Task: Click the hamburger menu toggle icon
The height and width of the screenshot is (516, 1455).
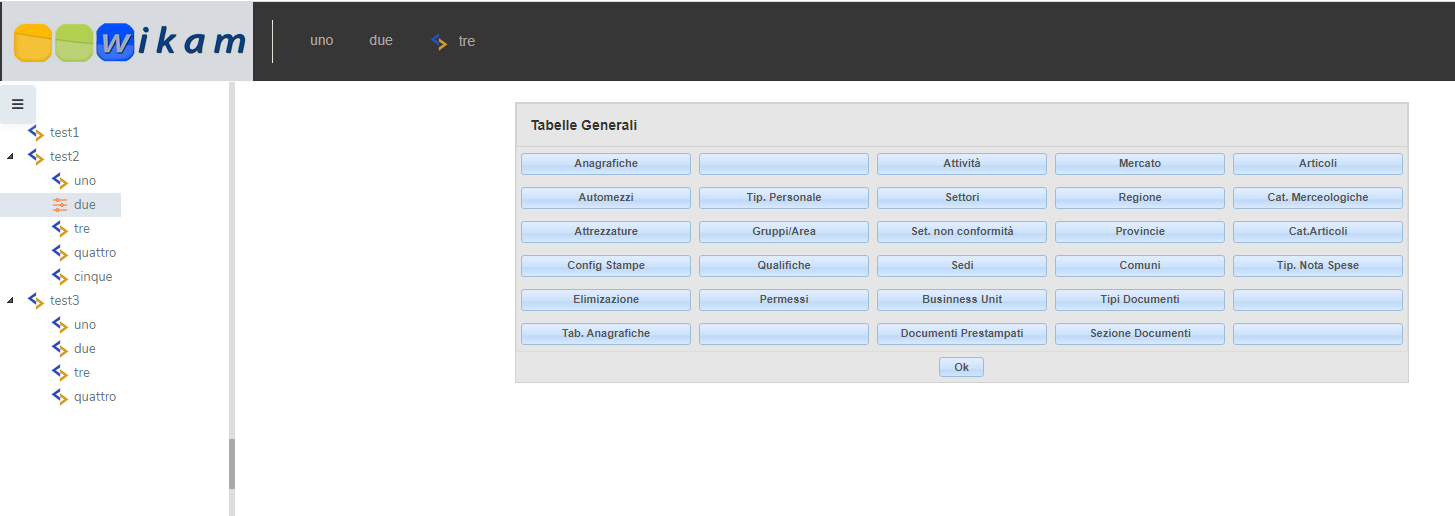Action: coord(17,104)
